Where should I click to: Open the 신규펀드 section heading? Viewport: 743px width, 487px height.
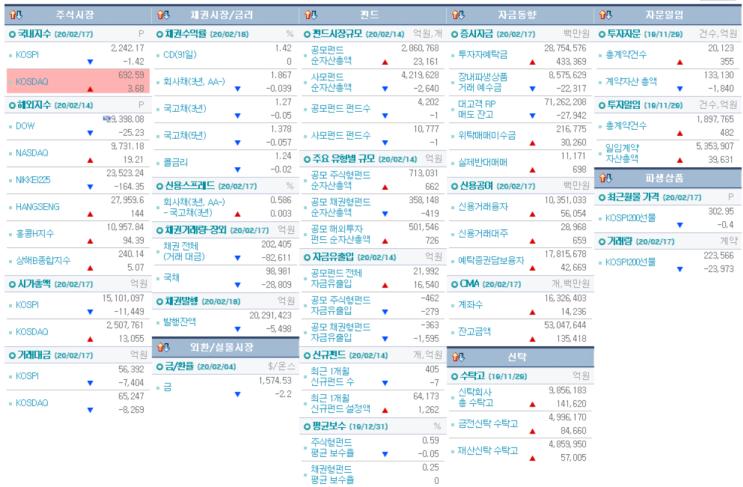(328, 355)
